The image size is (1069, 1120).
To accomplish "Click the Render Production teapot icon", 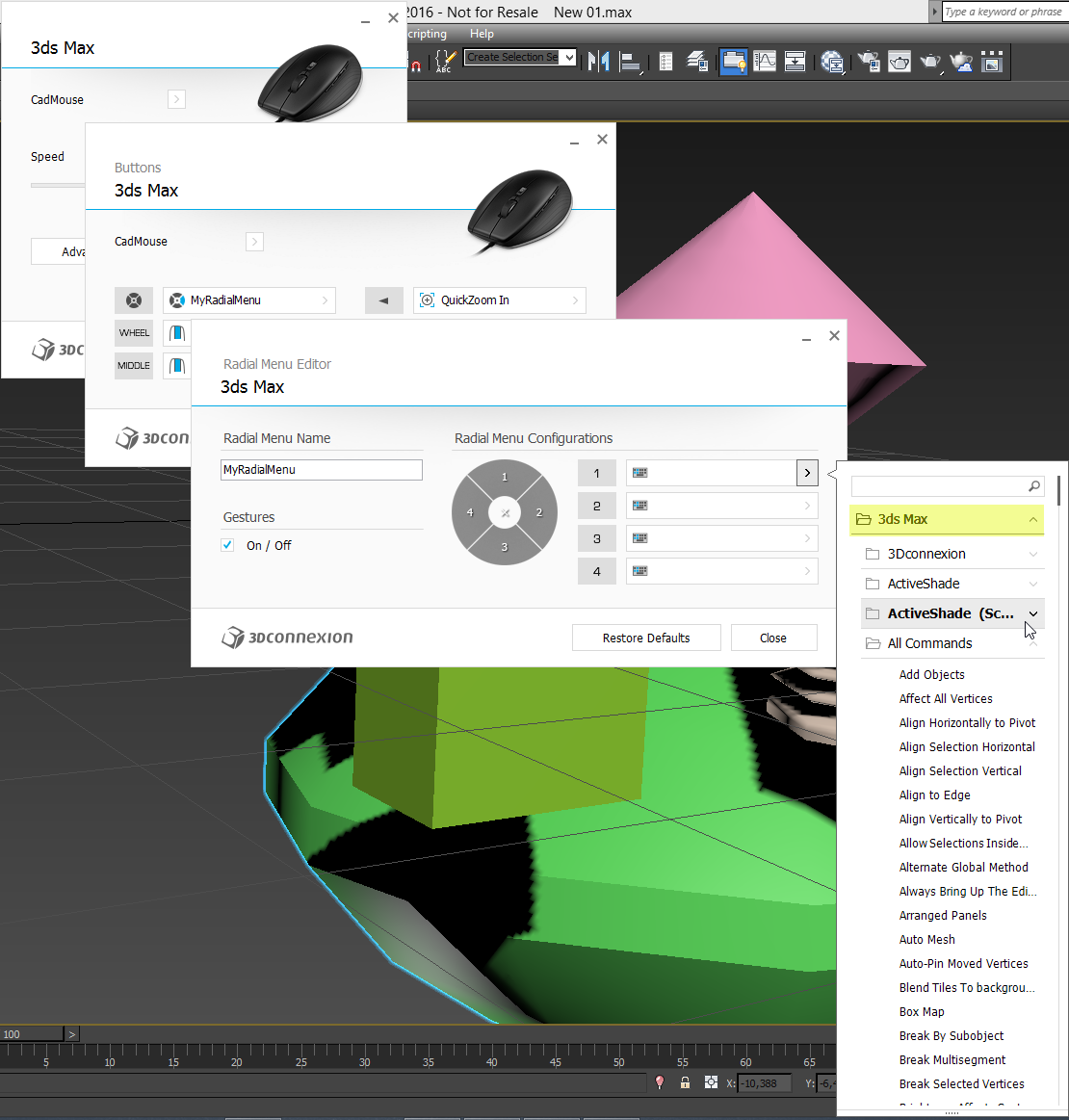I will [x=930, y=62].
